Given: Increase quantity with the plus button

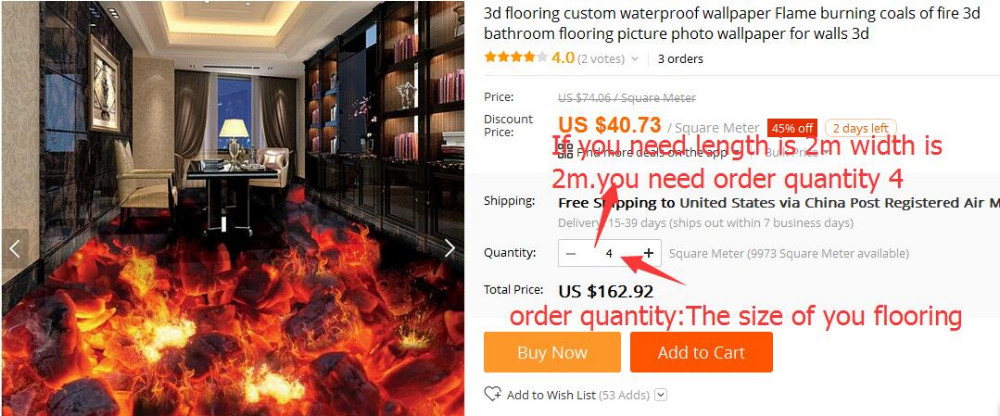Looking at the screenshot, I should pos(649,253).
